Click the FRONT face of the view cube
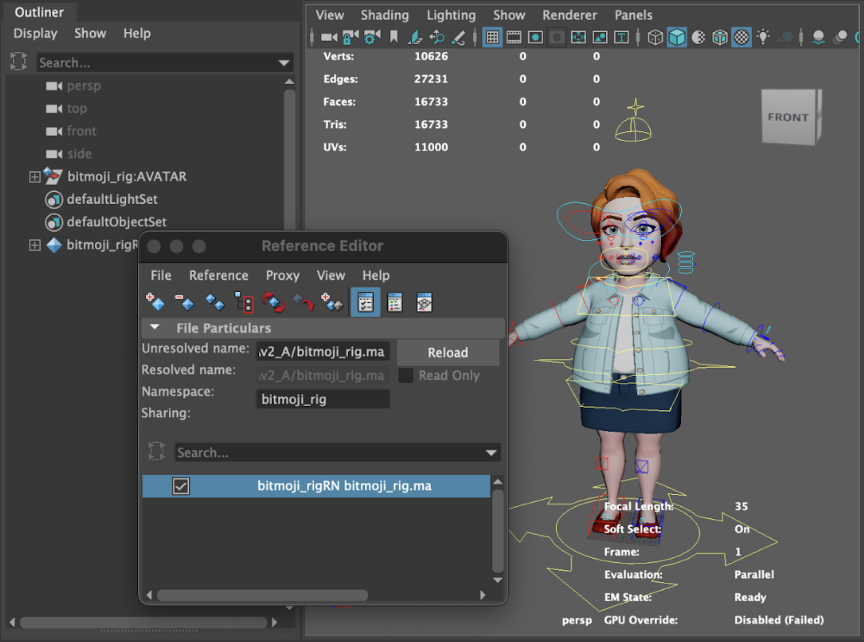This screenshot has width=864, height=642. 787,118
